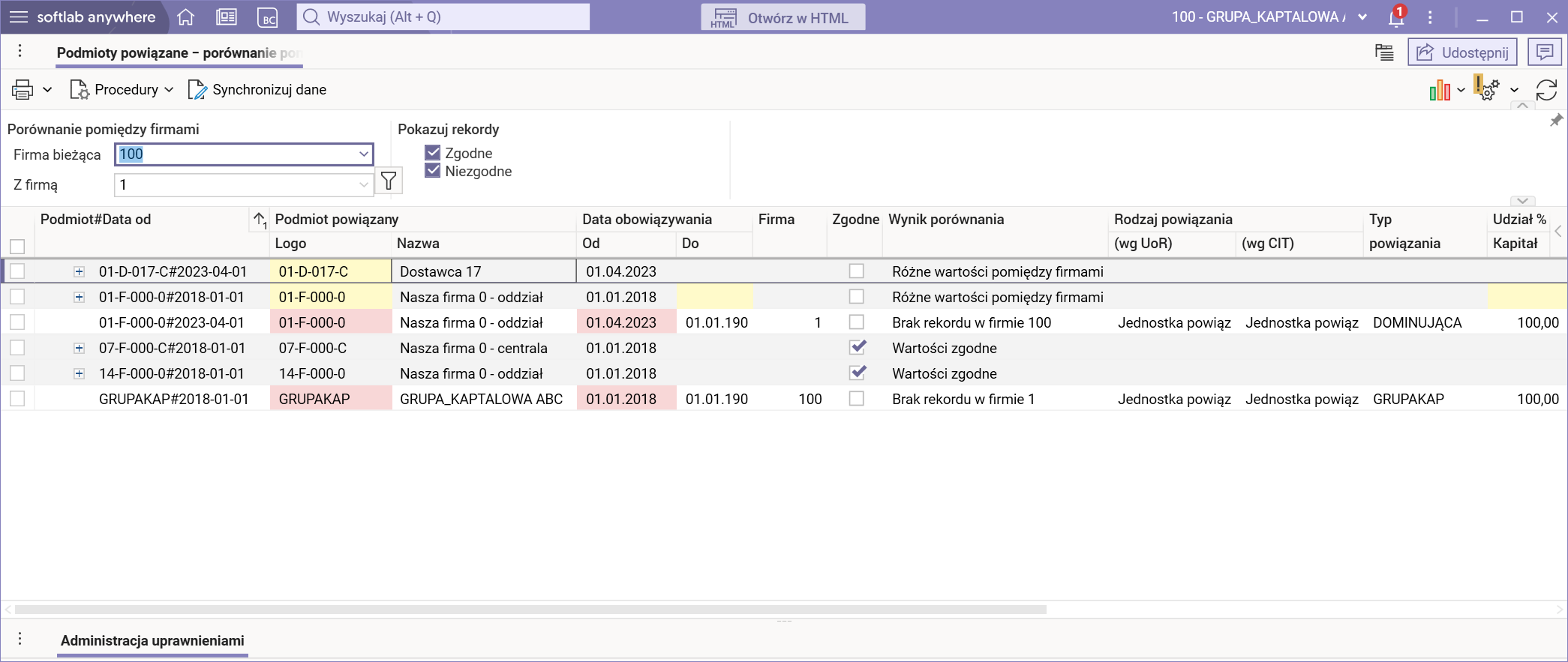The height and width of the screenshot is (662, 1568).
Task: Click Synchronizuj dane toolbar item
Action: click(x=257, y=90)
